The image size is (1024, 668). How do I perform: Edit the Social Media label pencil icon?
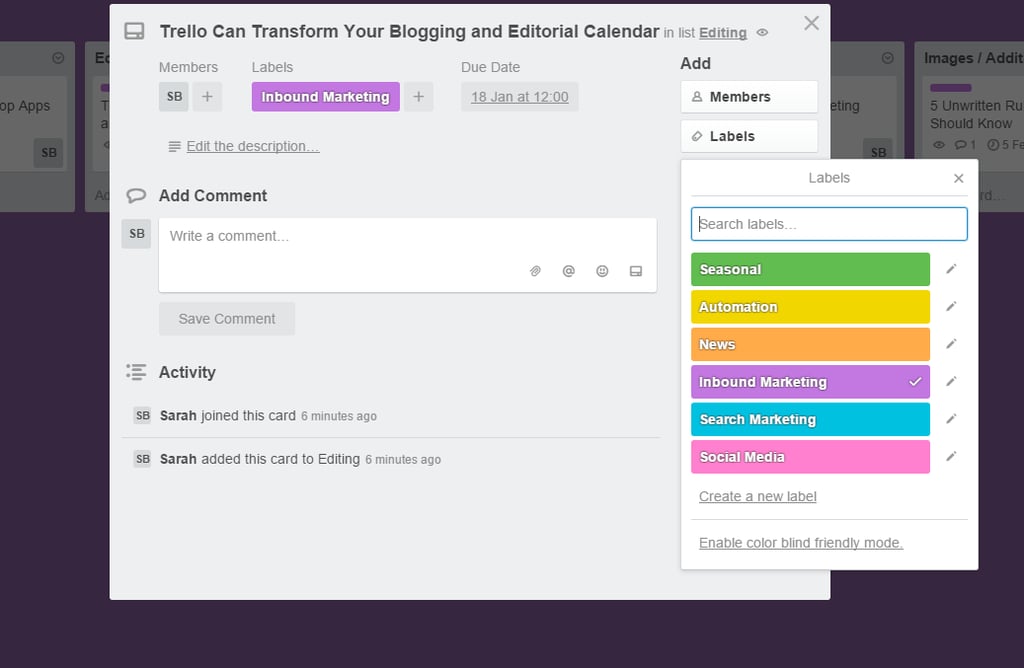(x=952, y=456)
